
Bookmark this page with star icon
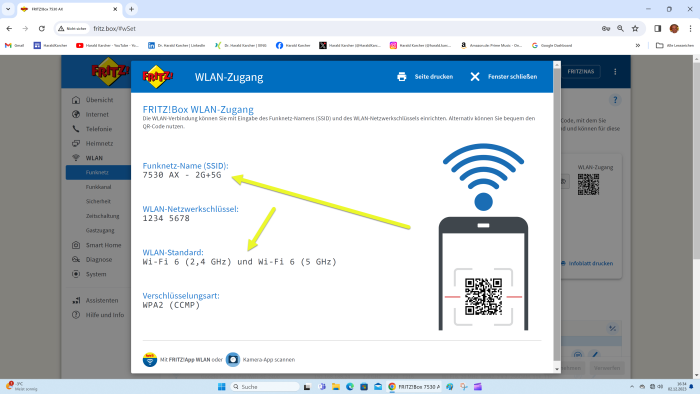click(x=635, y=29)
